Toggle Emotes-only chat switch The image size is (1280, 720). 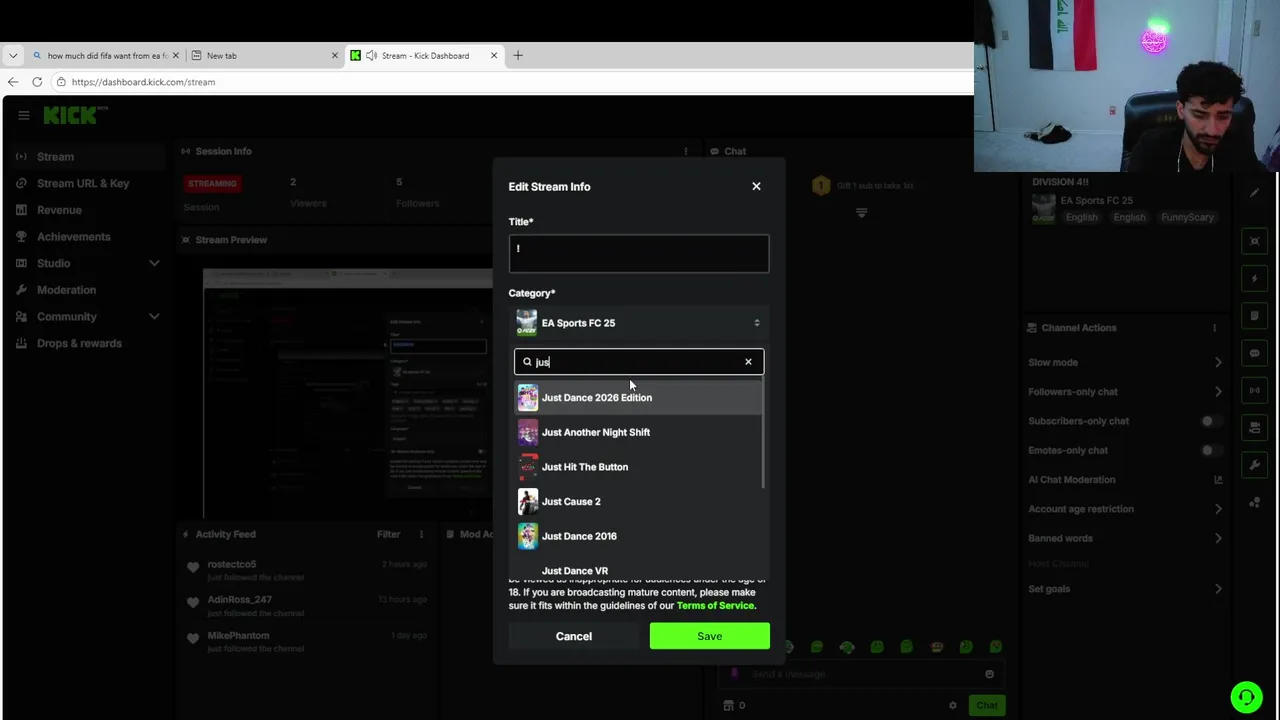tap(1210, 450)
